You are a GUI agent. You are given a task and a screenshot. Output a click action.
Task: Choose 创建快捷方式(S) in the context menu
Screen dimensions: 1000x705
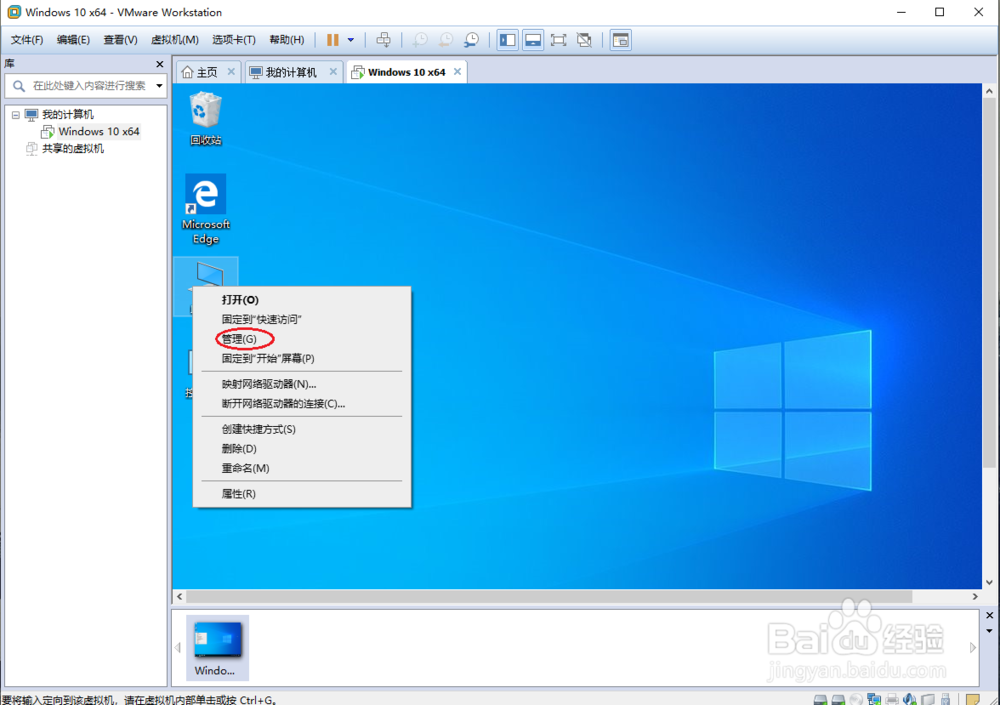[x=258, y=429]
